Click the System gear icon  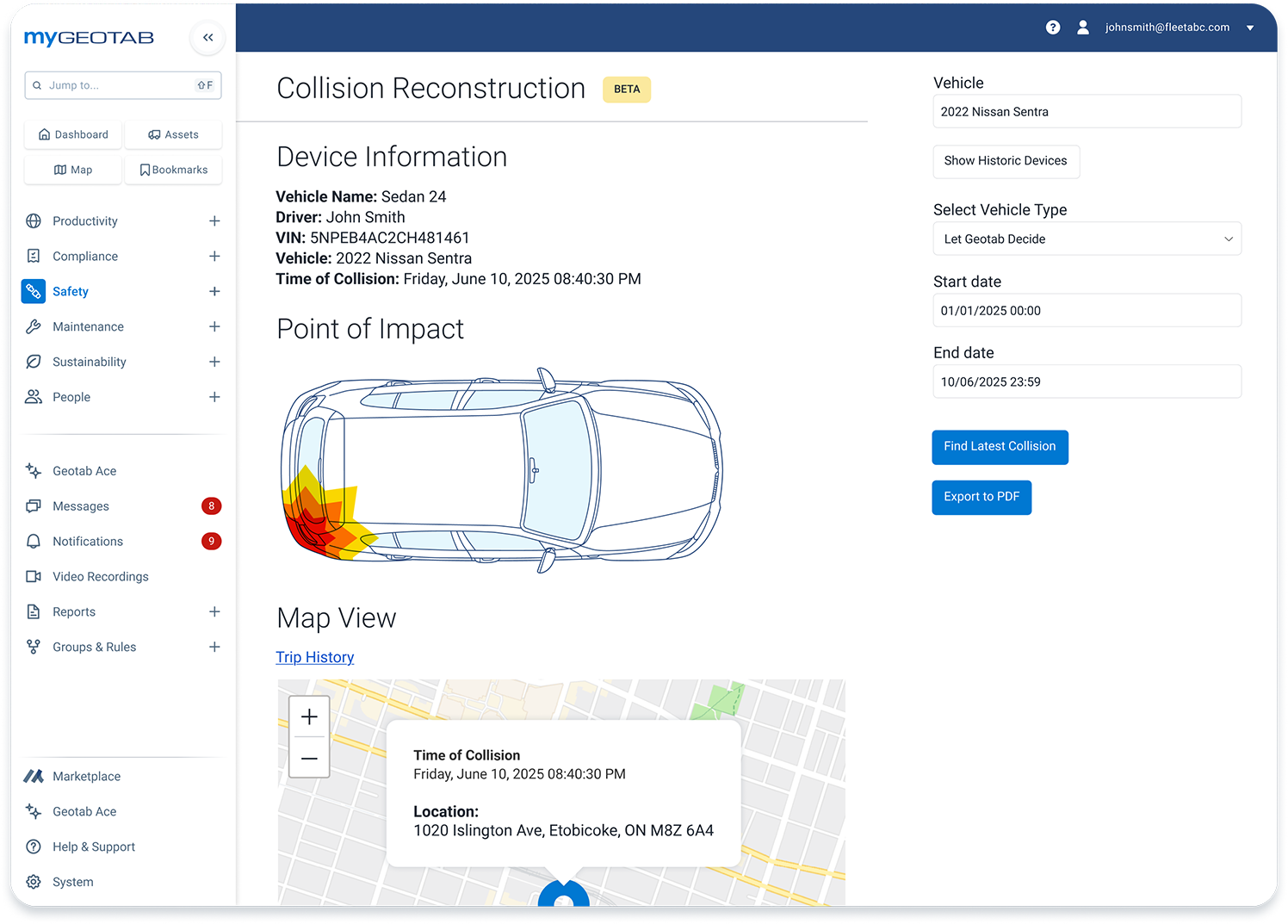point(34,882)
